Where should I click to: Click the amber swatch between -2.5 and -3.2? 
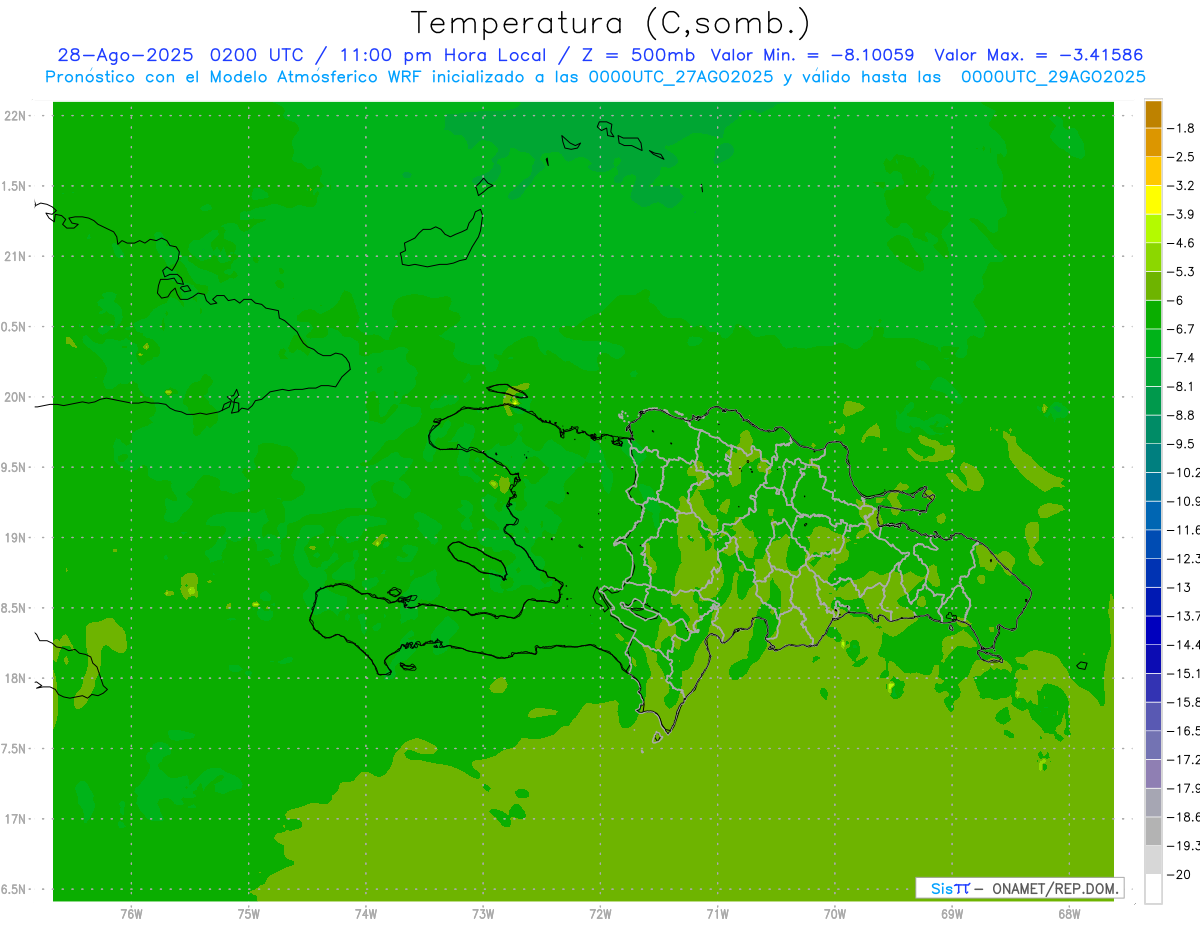point(1153,171)
